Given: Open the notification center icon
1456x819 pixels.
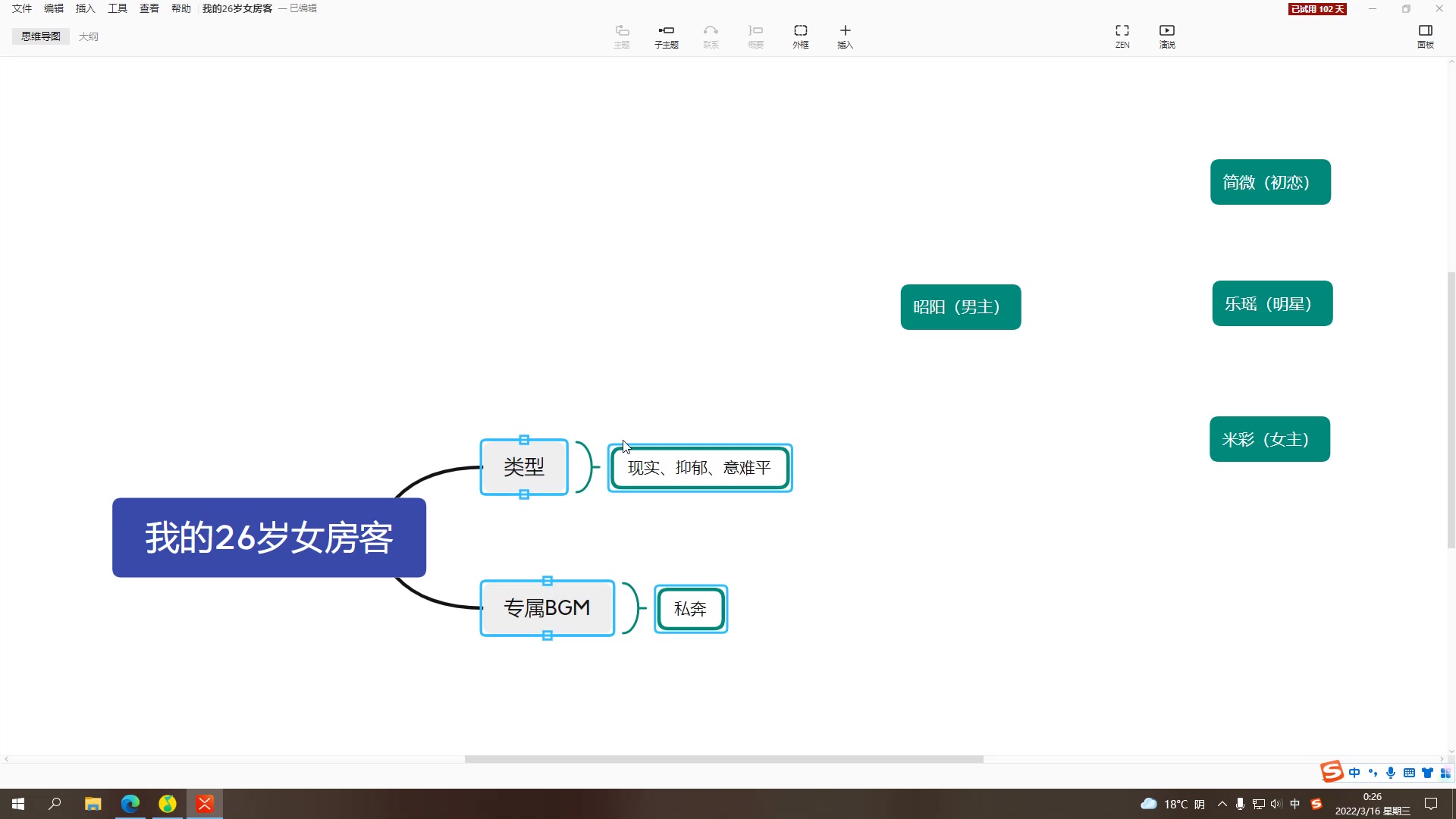Looking at the screenshot, I should (x=1431, y=804).
